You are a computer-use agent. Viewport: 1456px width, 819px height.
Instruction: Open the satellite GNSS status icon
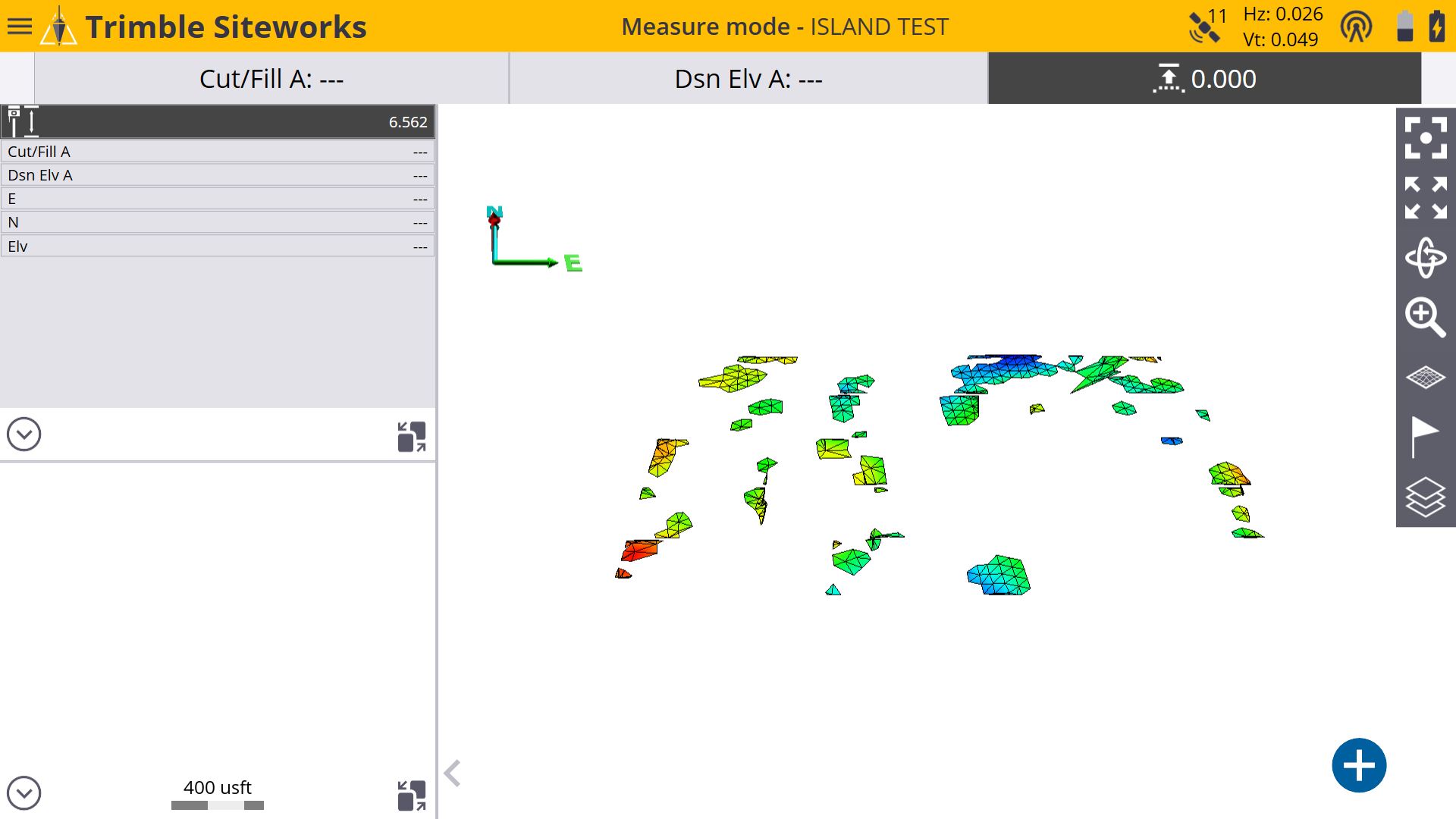tap(1206, 27)
